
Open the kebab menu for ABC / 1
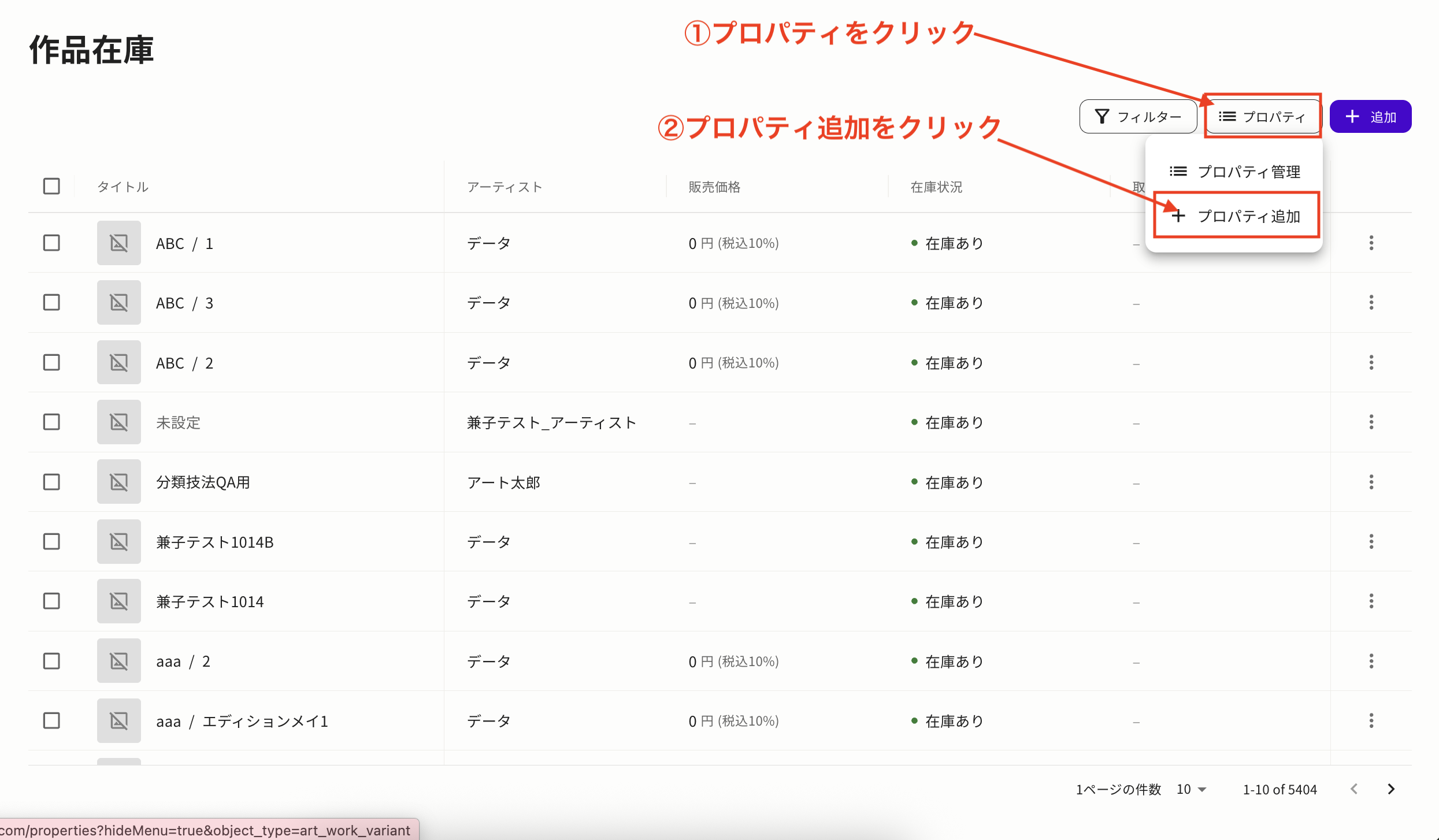pos(1371,243)
